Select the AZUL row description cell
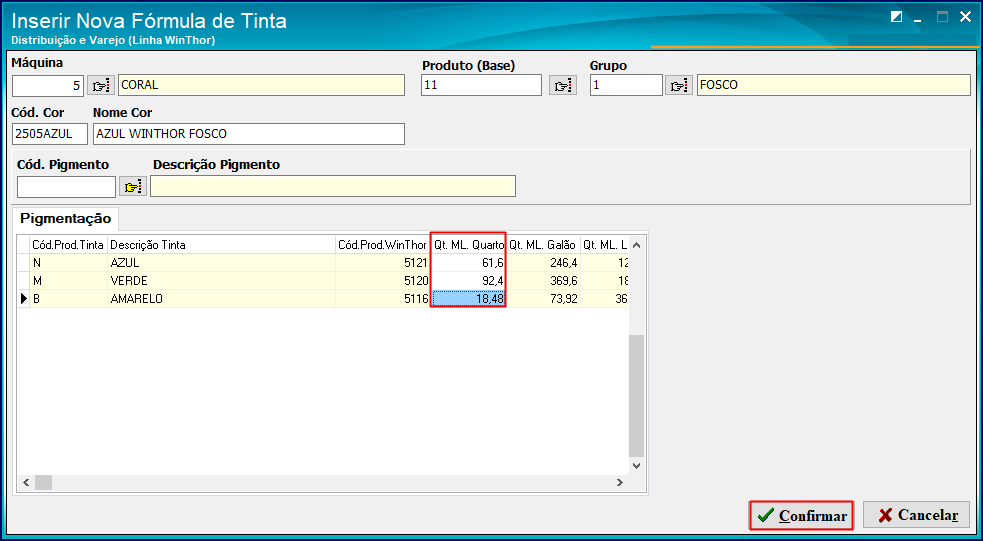This screenshot has height=541, width=983. click(221, 263)
